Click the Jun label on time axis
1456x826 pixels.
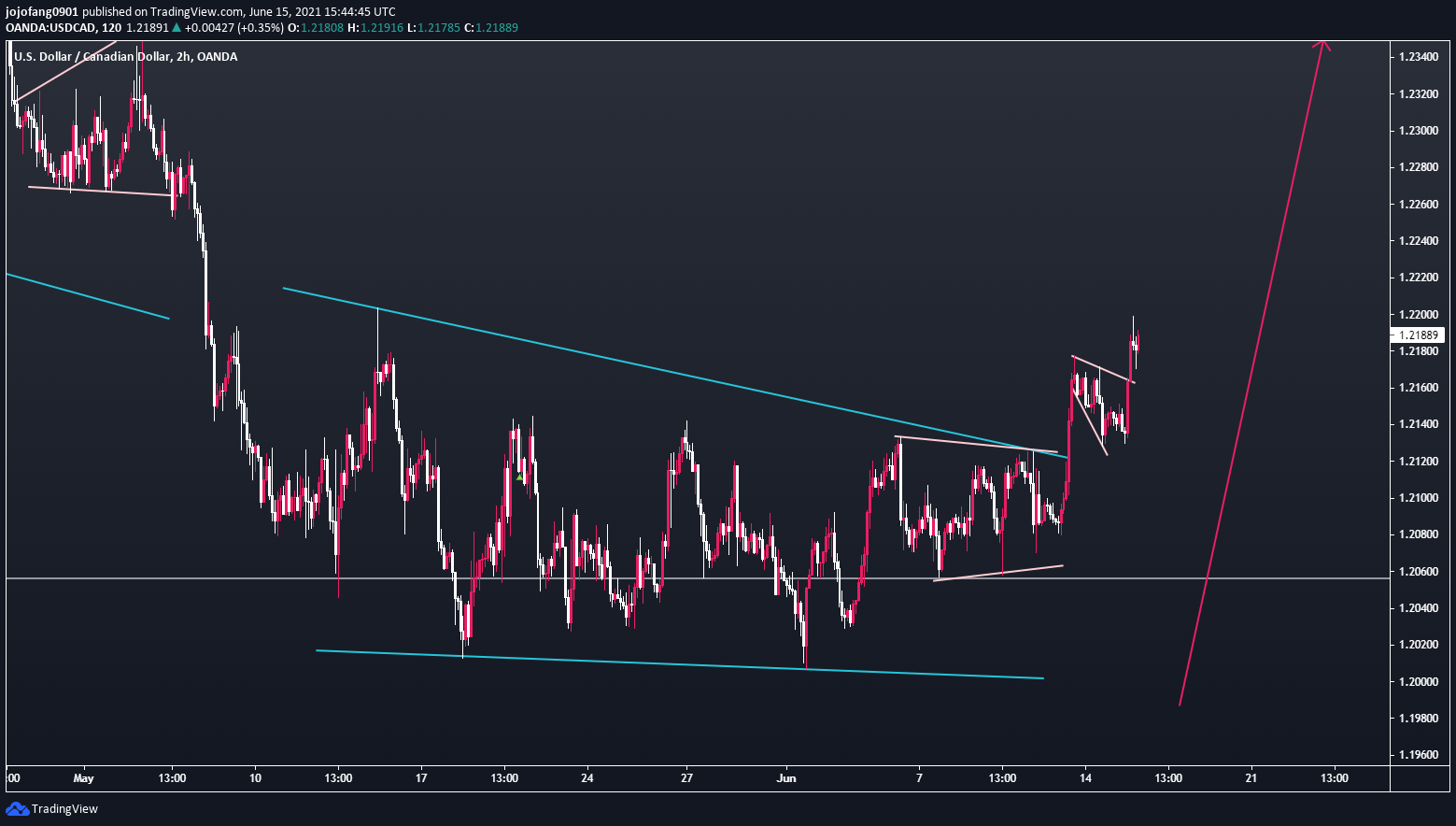coord(786,777)
